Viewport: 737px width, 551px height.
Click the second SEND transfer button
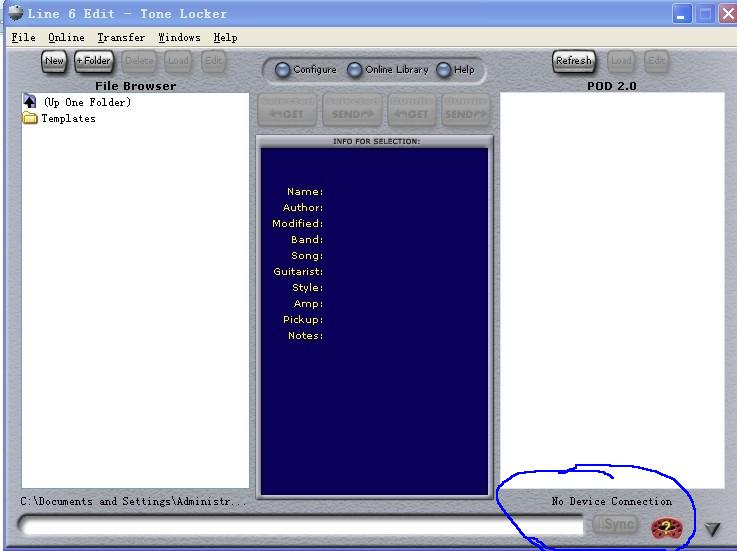pos(465,110)
